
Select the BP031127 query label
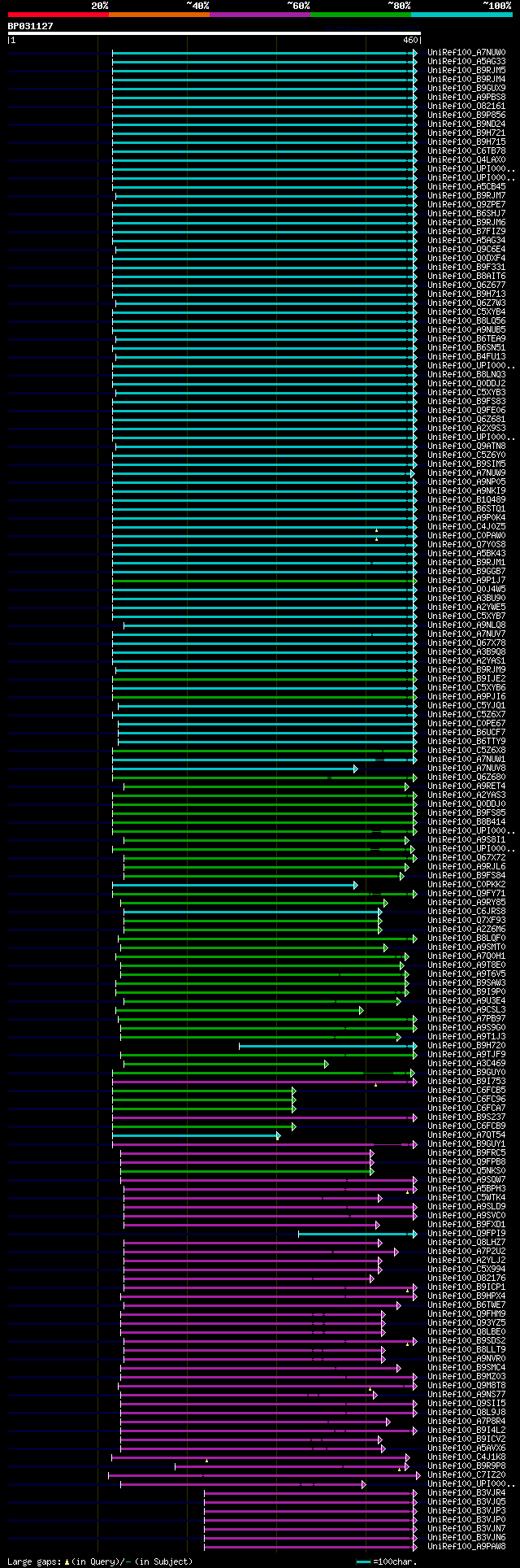click(31, 26)
